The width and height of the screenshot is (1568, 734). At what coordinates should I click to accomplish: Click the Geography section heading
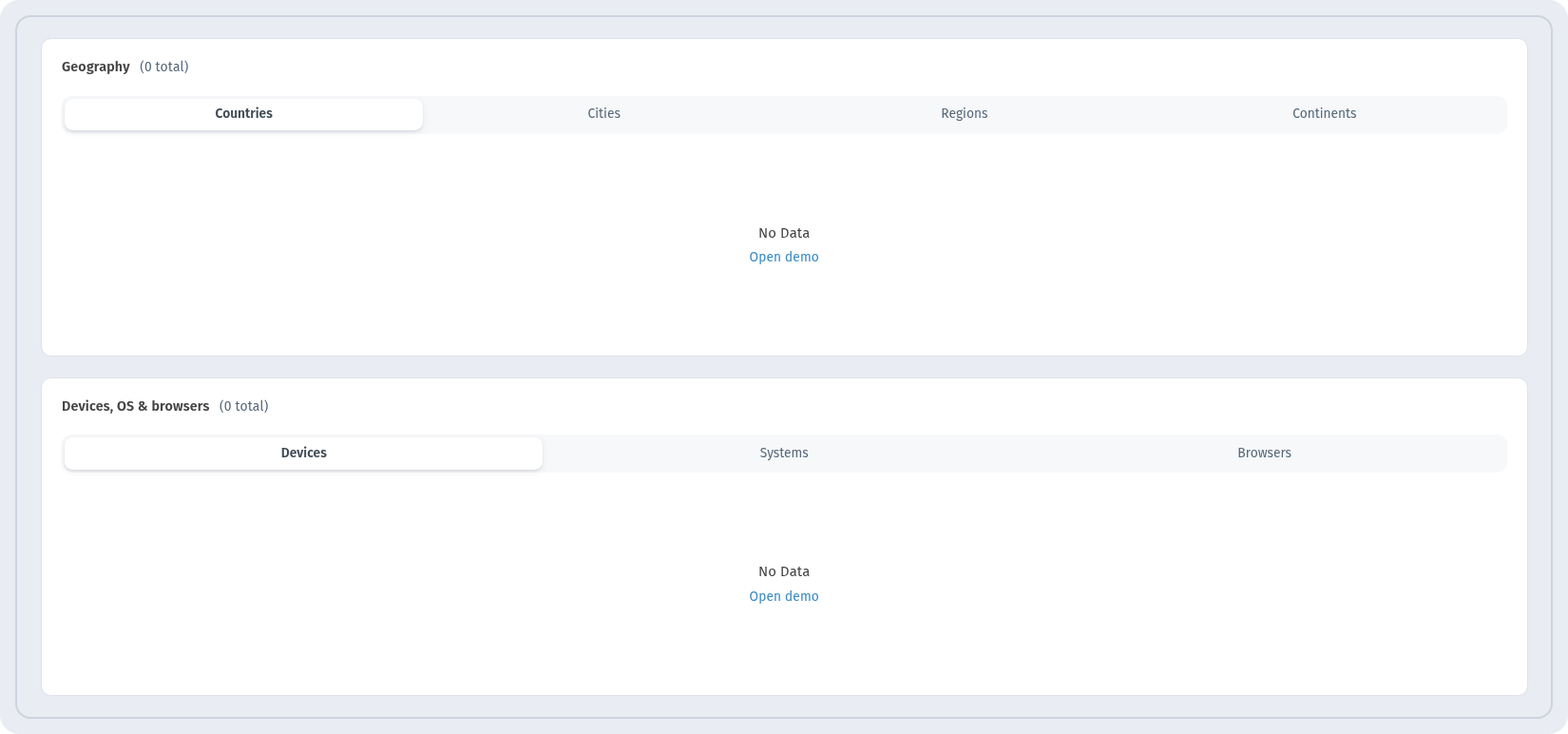96,68
